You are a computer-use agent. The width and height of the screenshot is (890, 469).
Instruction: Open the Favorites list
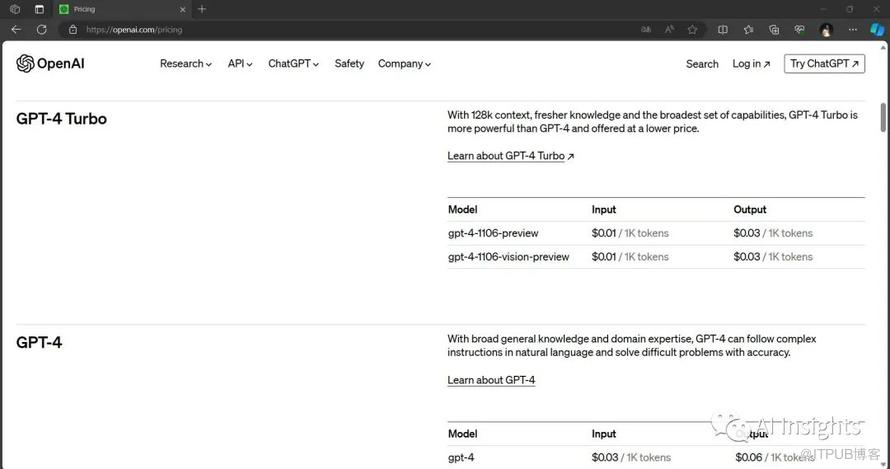coord(748,30)
